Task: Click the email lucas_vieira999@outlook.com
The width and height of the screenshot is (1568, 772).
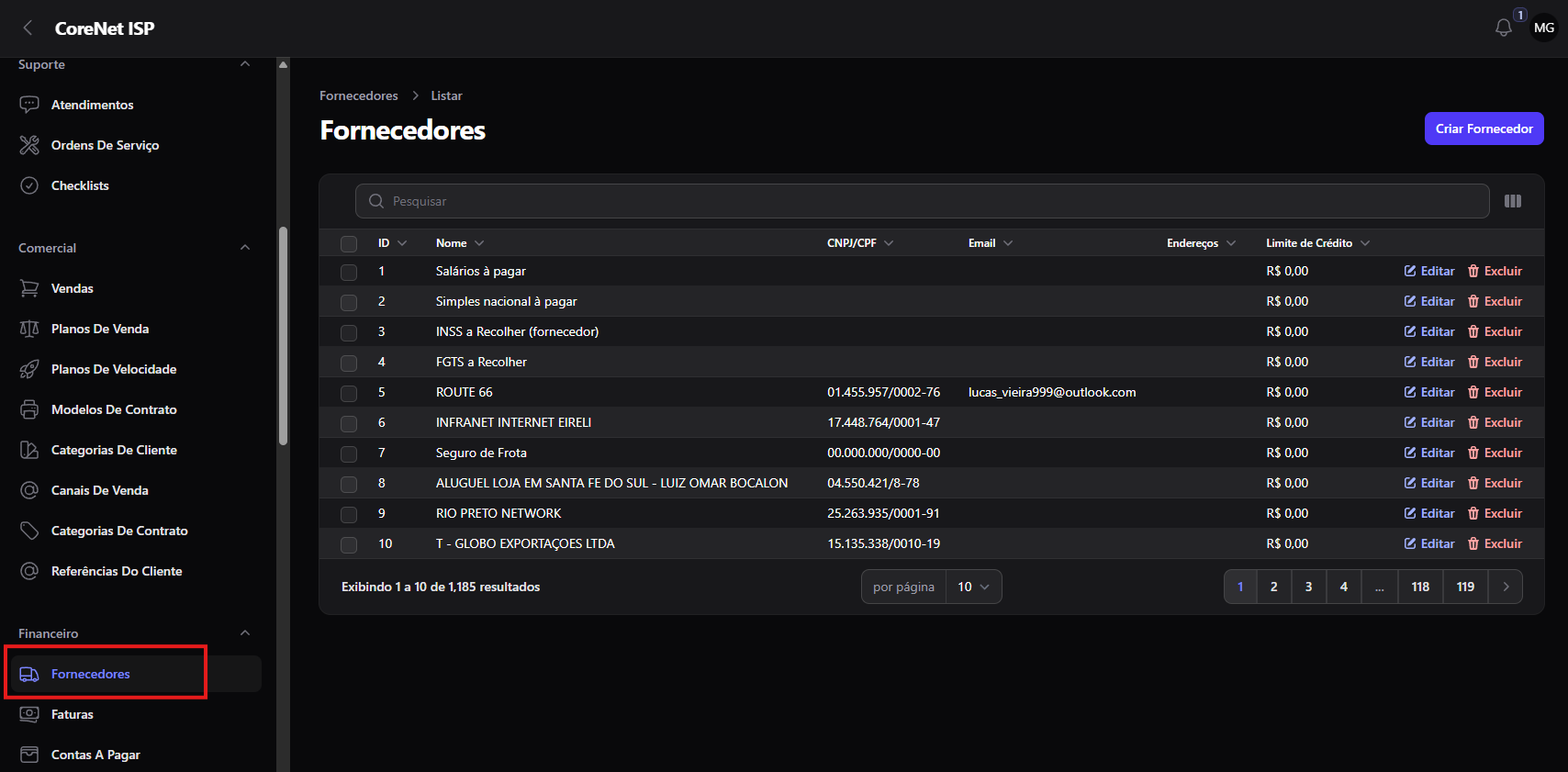Action: click(x=1052, y=392)
